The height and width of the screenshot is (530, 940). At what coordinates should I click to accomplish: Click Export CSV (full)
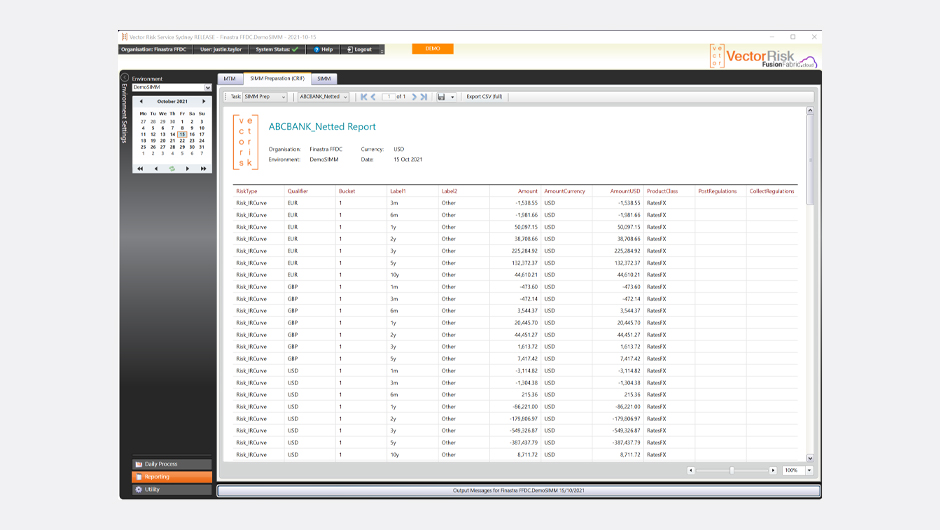(484, 97)
